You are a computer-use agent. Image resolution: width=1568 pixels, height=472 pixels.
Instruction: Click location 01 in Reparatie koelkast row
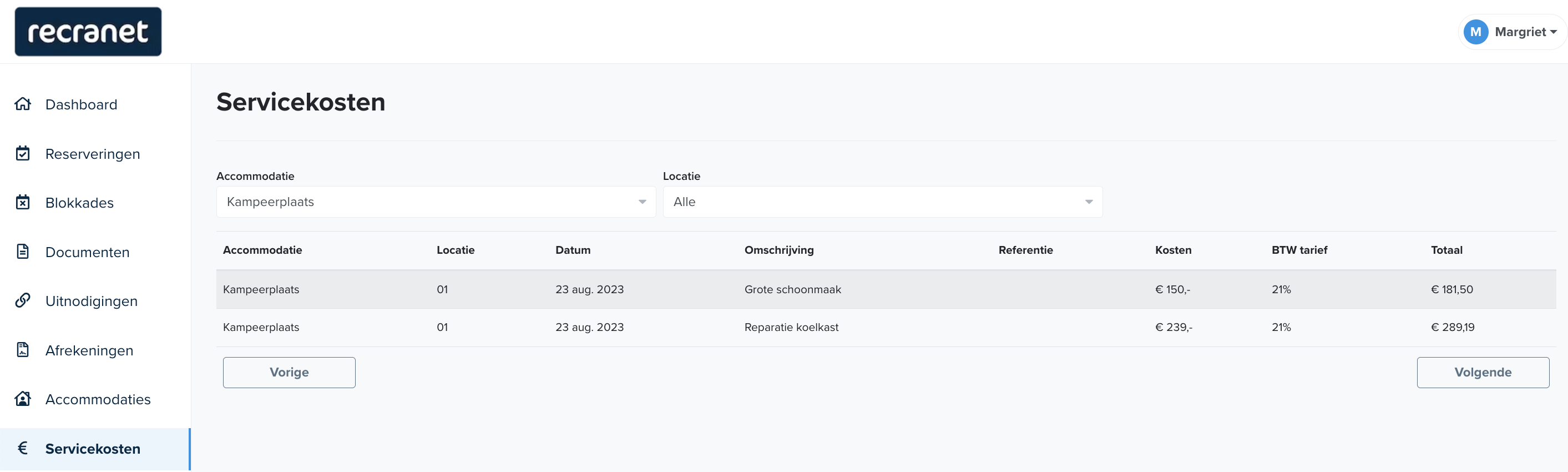(442, 327)
